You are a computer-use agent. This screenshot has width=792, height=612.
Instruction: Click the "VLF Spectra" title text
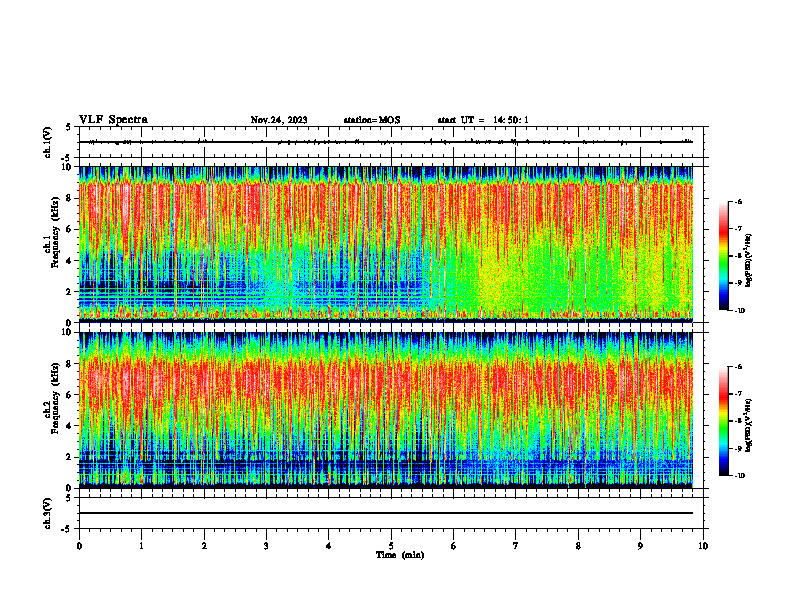(113, 120)
